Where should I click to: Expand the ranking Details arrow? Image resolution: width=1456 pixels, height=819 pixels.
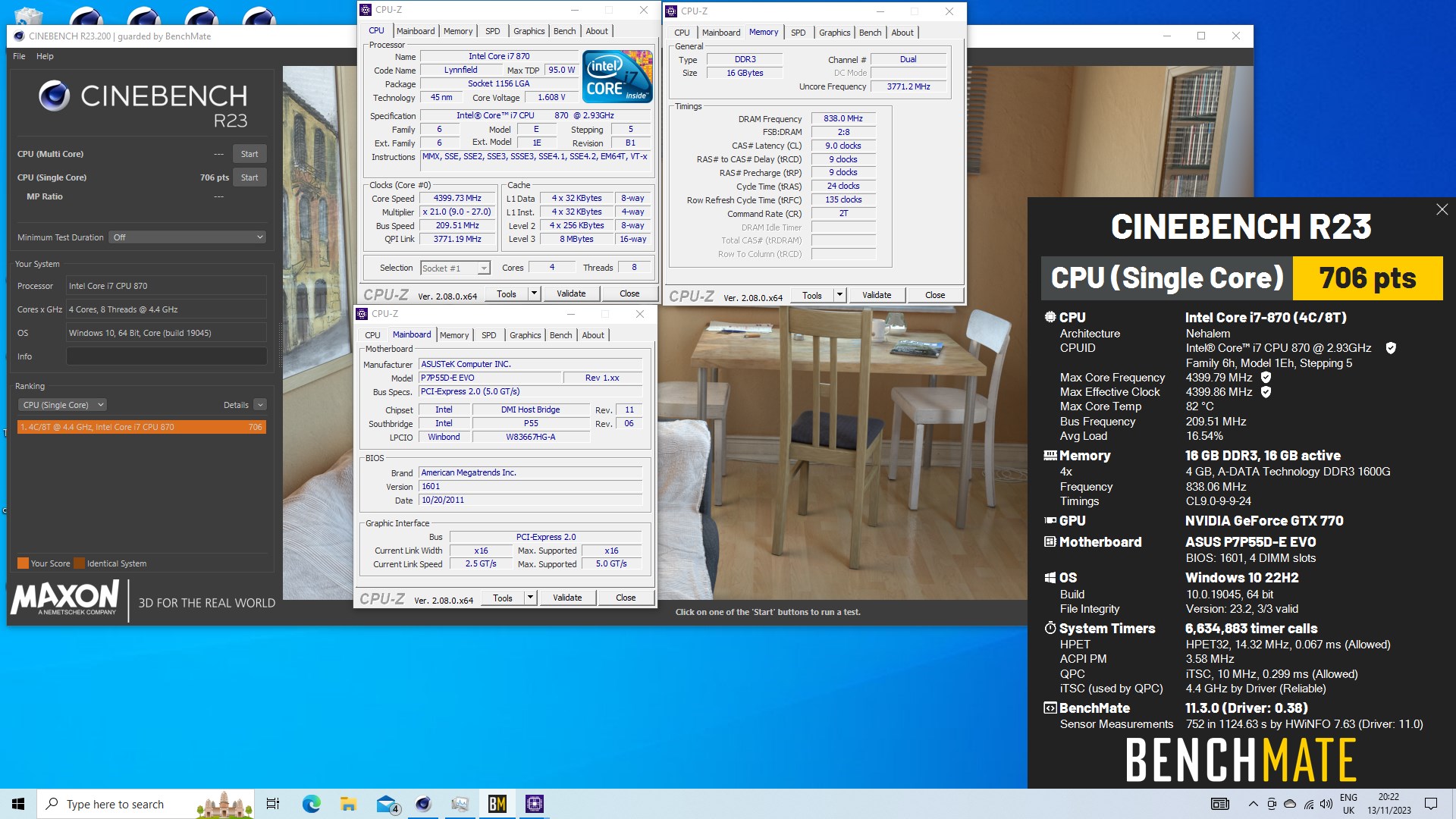tap(260, 405)
